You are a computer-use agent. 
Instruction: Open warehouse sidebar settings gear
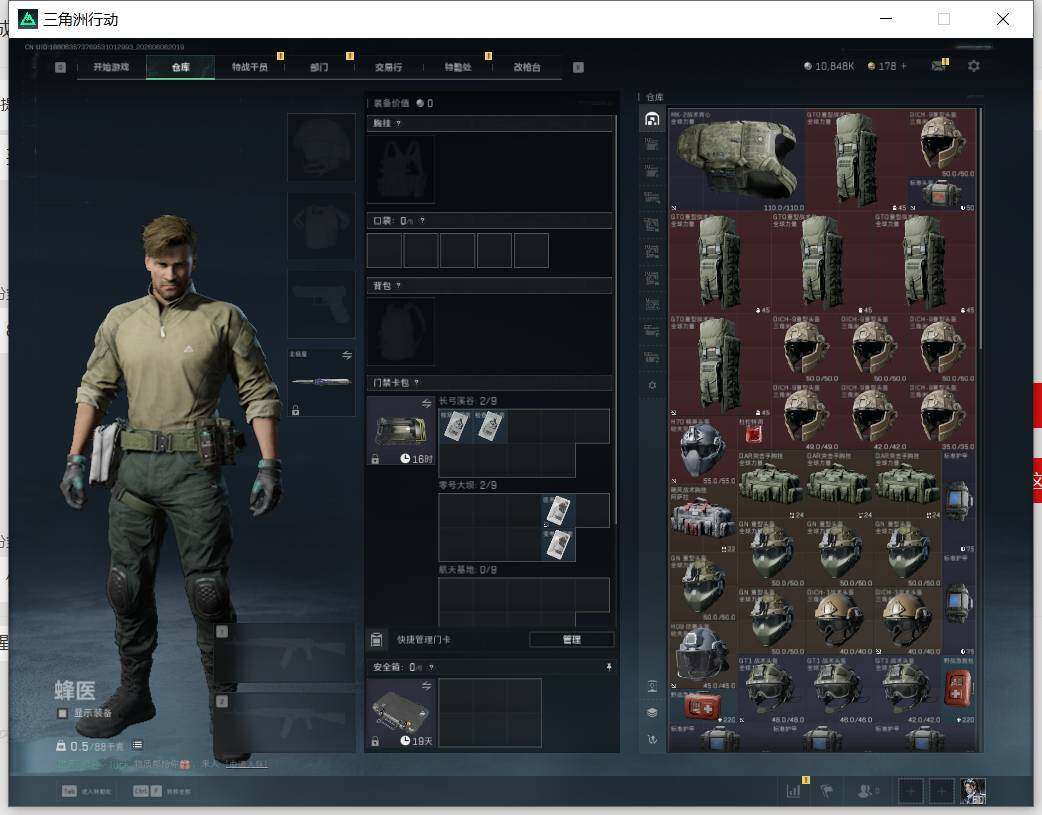(652, 385)
